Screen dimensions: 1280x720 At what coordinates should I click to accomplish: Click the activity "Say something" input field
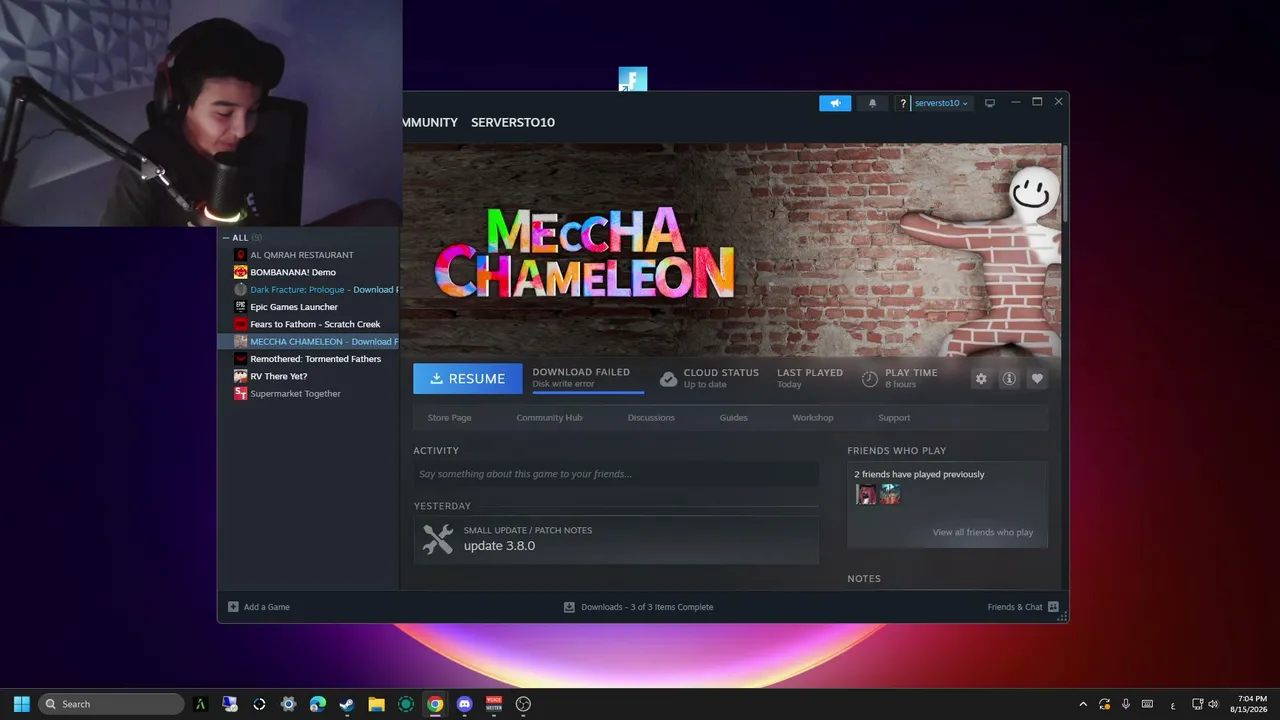(616, 474)
